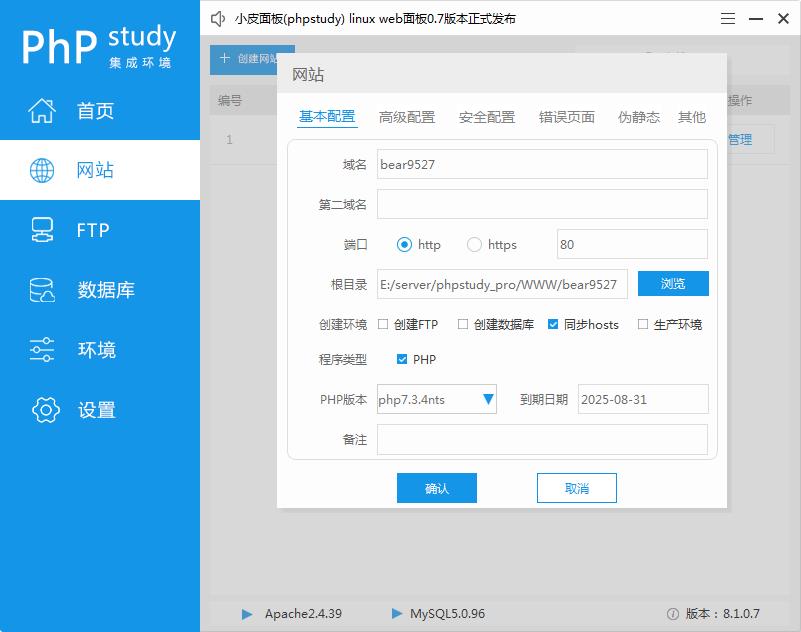Click the 域名 input field with bear9527
This screenshot has width=801, height=632.
[542, 164]
